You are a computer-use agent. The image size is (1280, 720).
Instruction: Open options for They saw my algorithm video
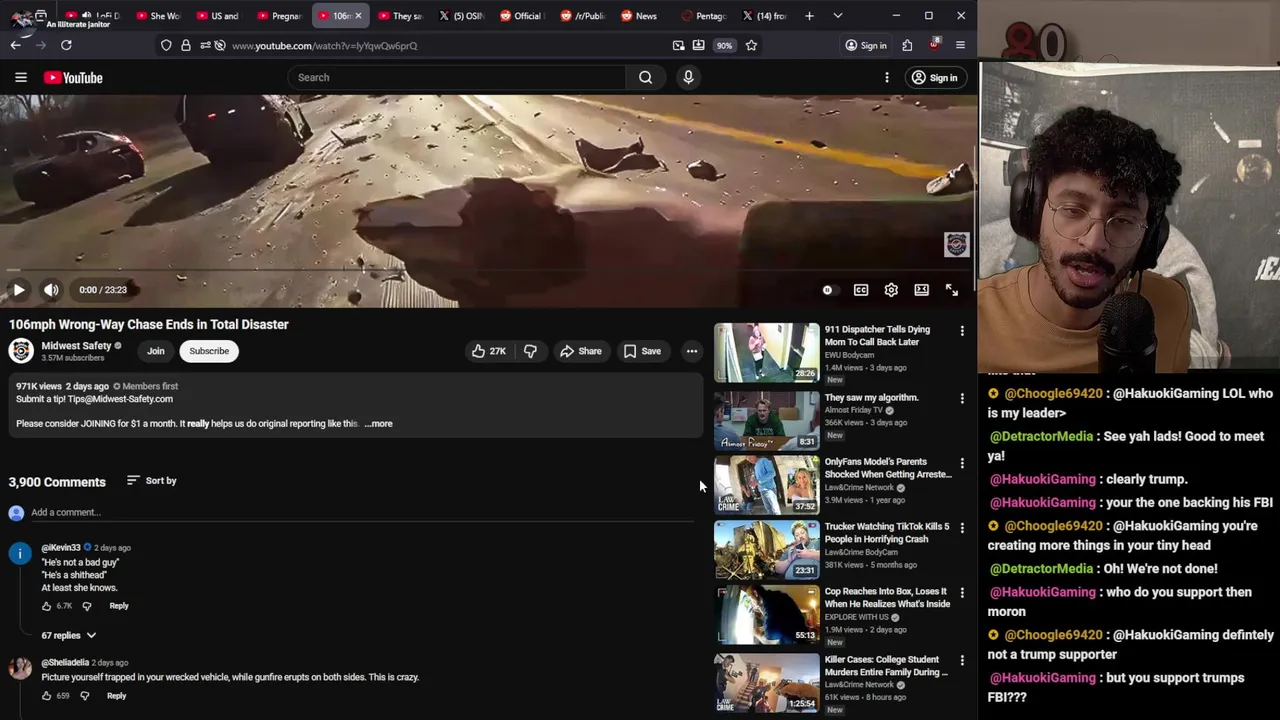coord(962,399)
